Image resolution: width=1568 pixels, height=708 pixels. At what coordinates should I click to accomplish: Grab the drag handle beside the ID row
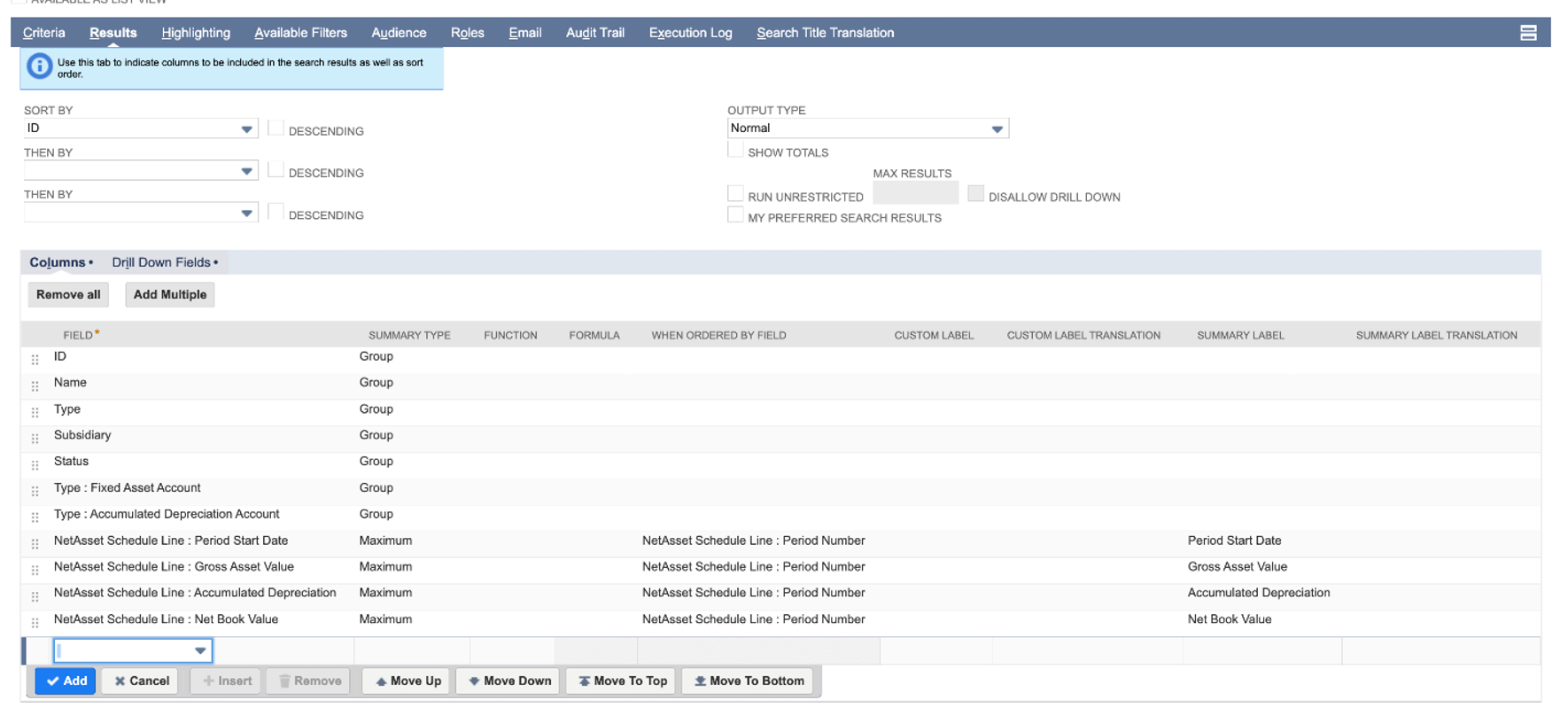coord(35,360)
